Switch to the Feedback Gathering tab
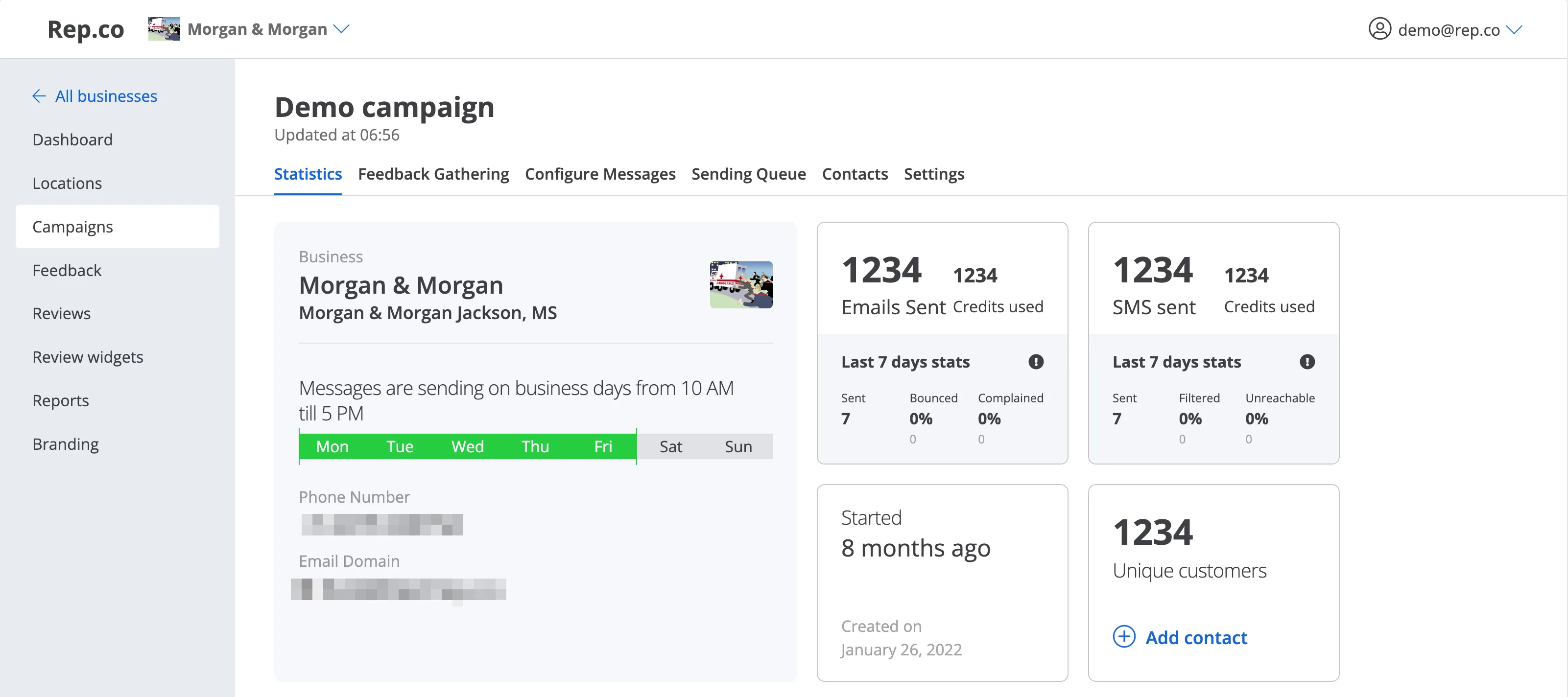Viewport: 1568px width, 697px height. point(433,174)
